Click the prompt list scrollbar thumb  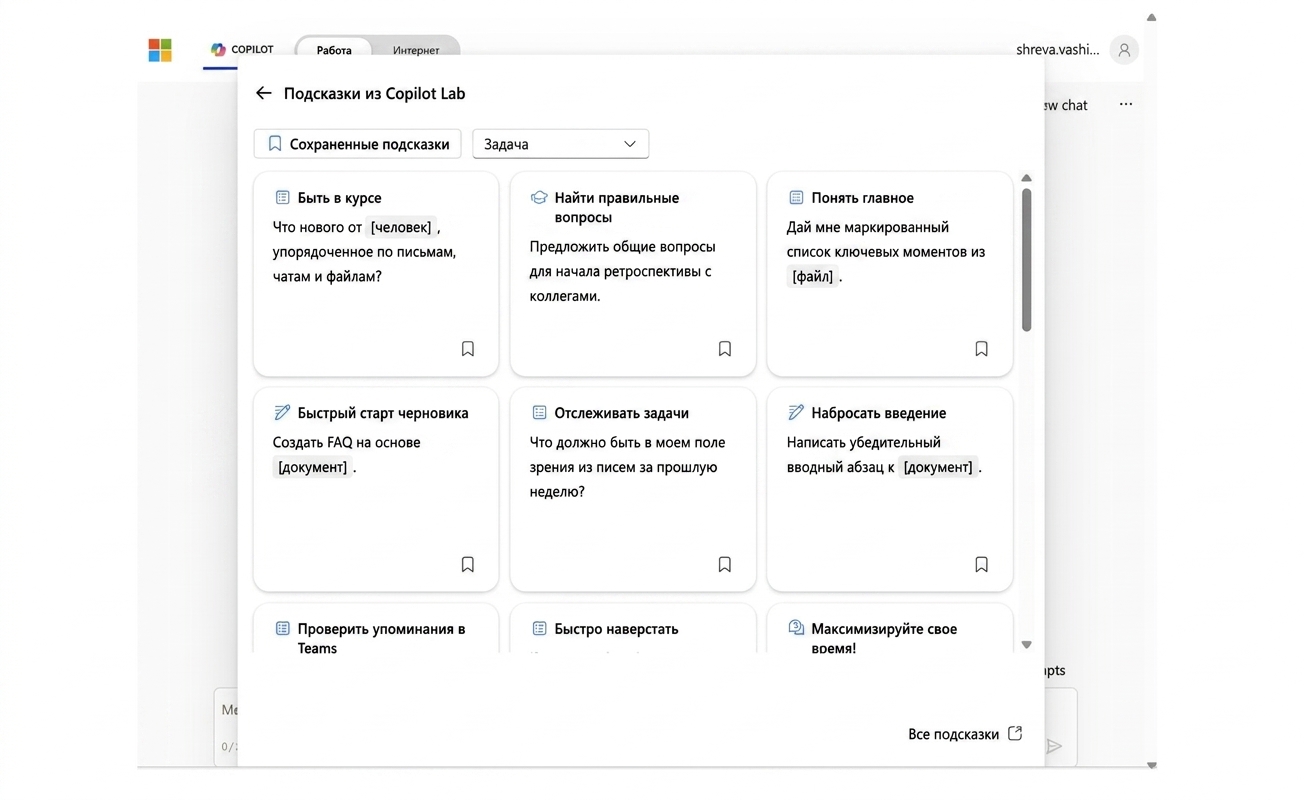[x=1026, y=259]
